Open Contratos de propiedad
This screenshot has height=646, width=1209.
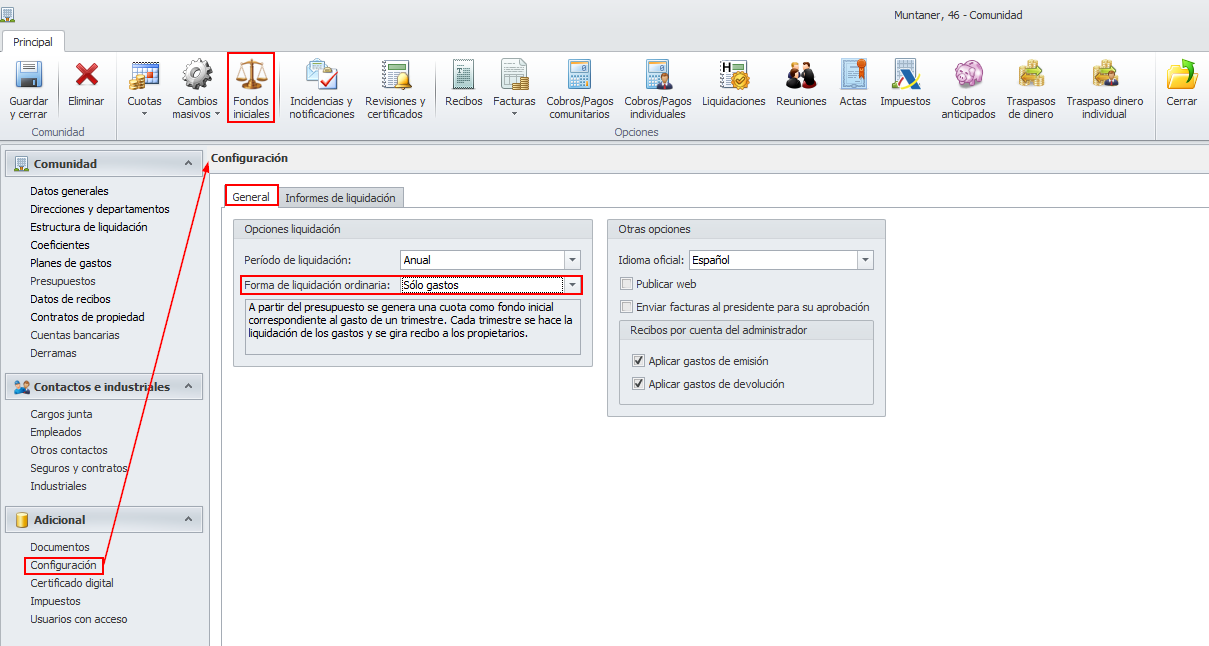tap(87, 317)
